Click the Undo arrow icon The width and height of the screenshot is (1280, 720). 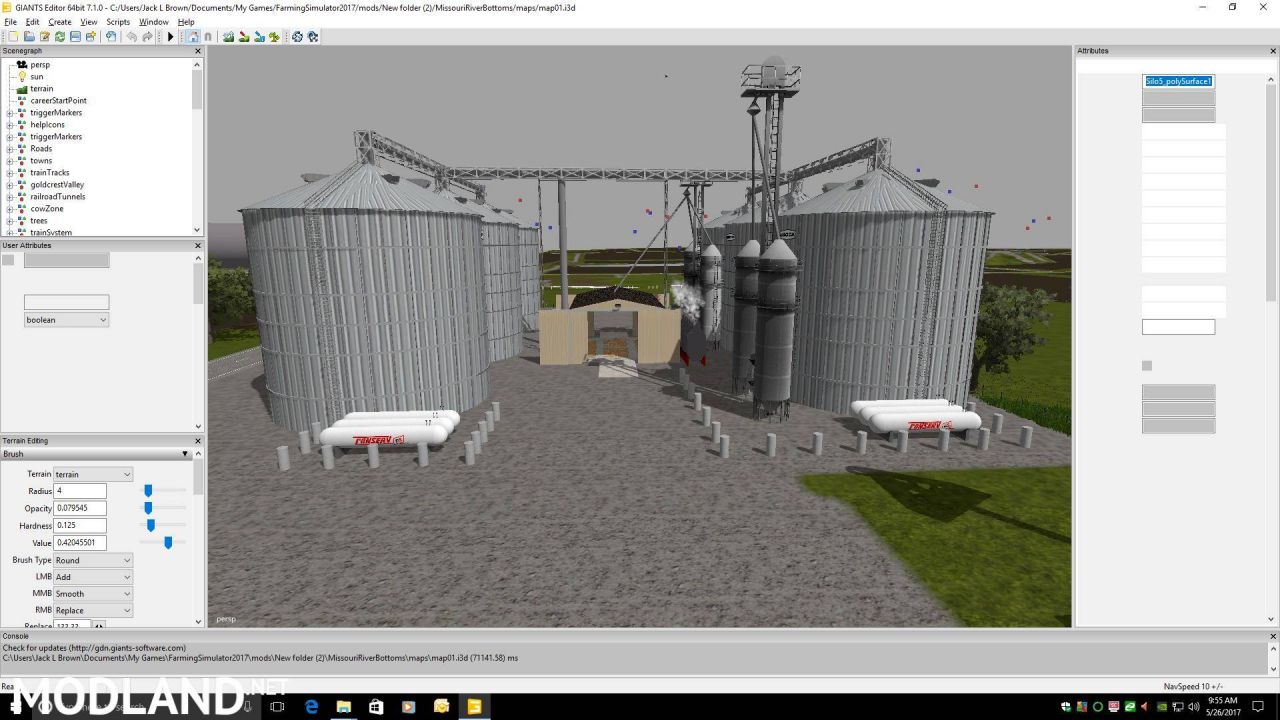pyautogui.click(x=132, y=37)
